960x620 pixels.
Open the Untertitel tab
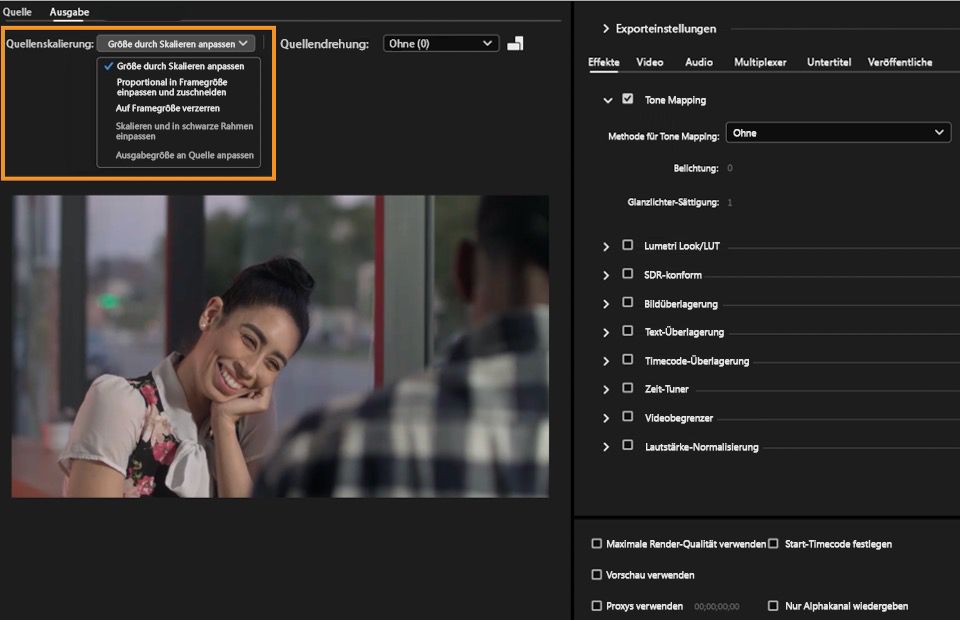[x=829, y=62]
